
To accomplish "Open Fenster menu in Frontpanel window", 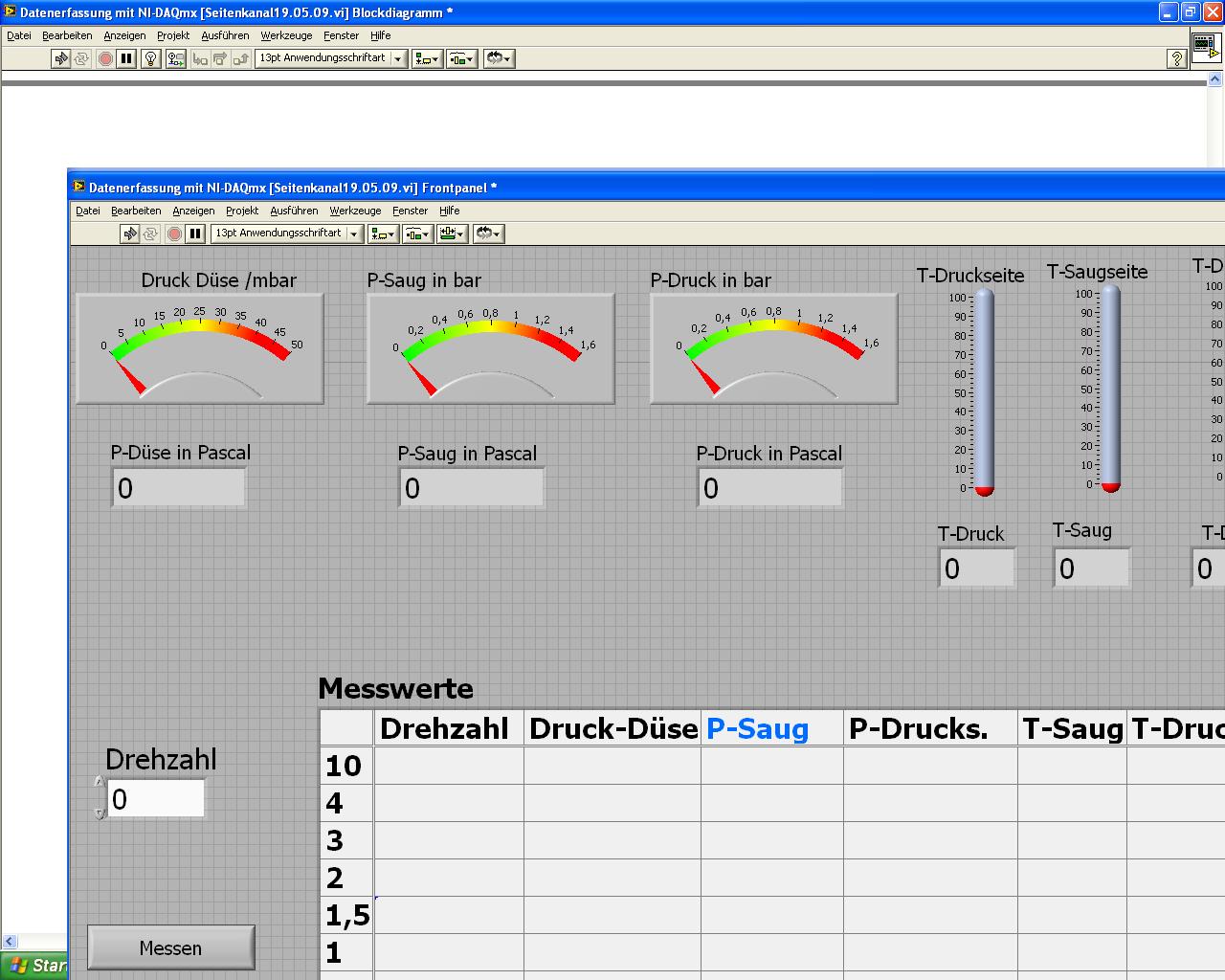I will [x=410, y=211].
